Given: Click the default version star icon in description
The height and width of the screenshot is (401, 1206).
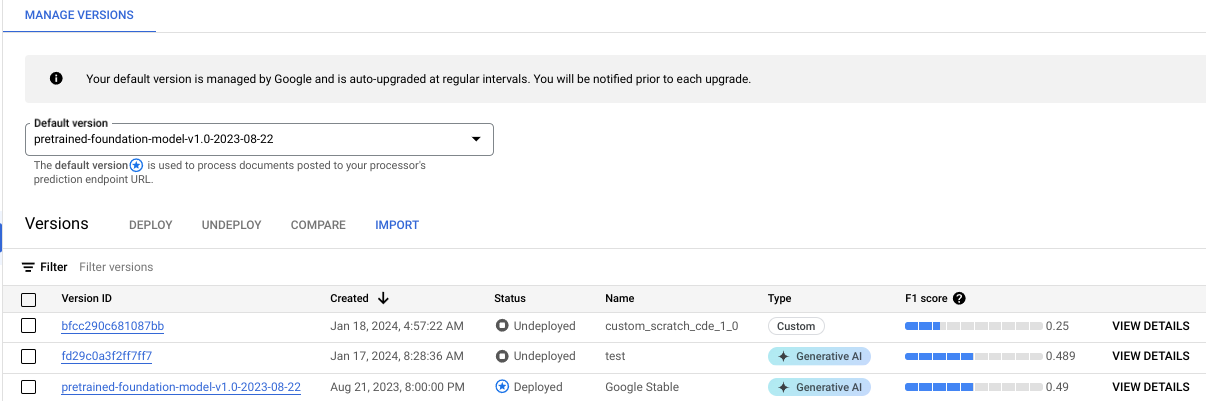Looking at the screenshot, I should tap(136, 165).
